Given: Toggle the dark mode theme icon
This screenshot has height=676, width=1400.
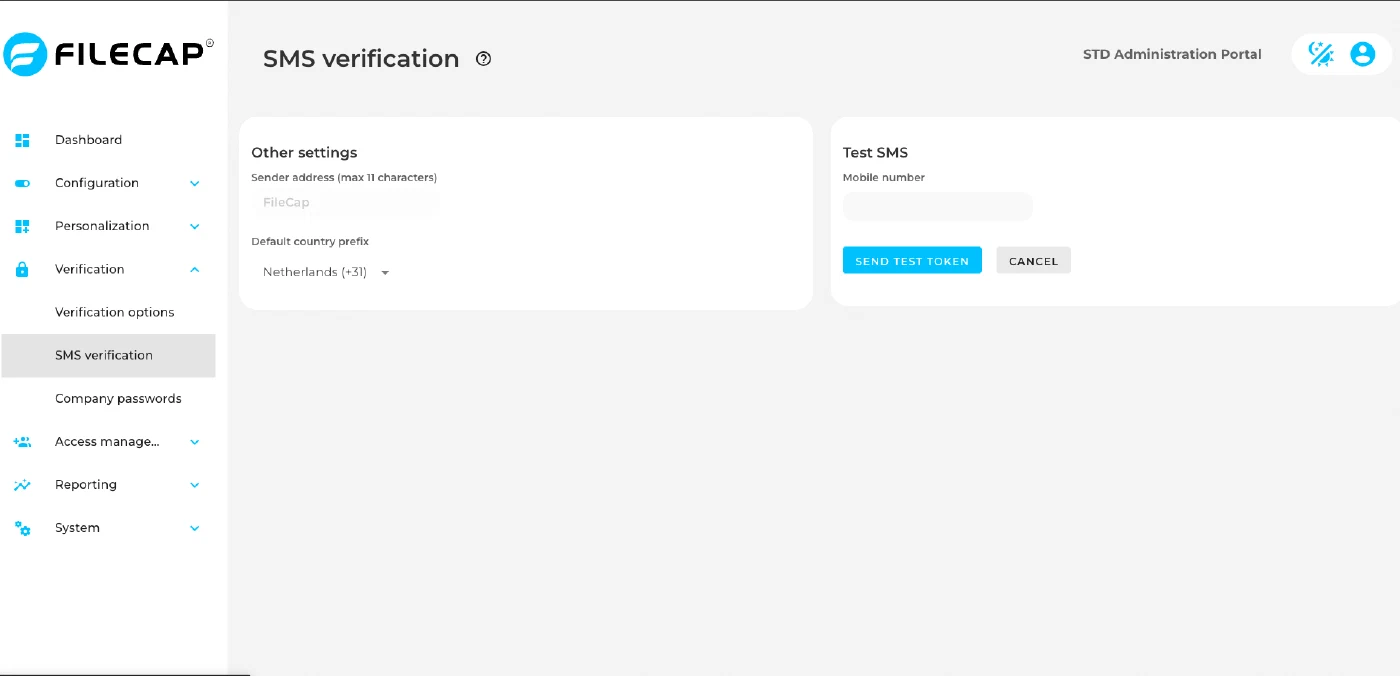Looking at the screenshot, I should (x=1321, y=54).
